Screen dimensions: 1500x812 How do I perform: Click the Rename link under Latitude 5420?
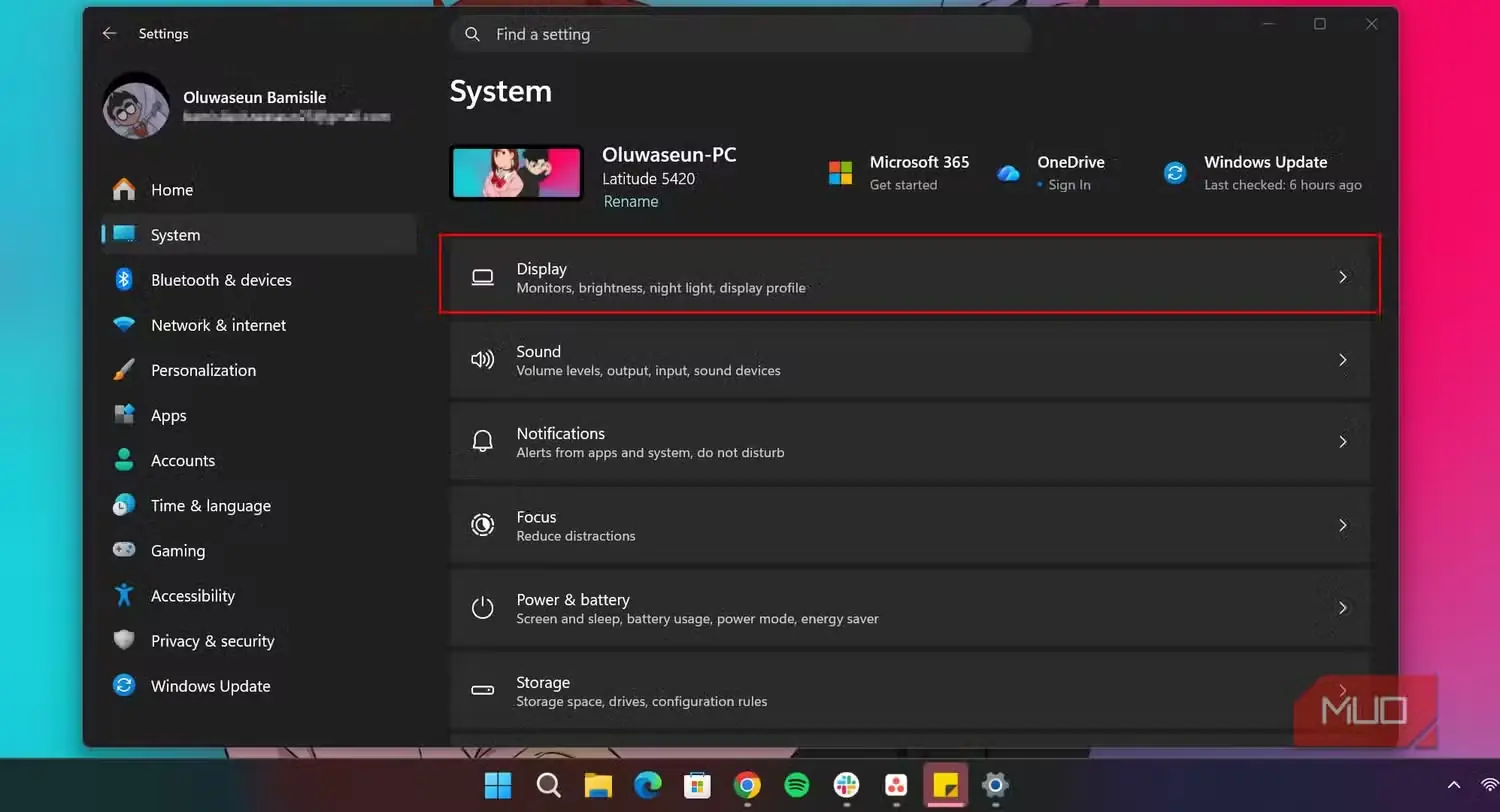[630, 202]
